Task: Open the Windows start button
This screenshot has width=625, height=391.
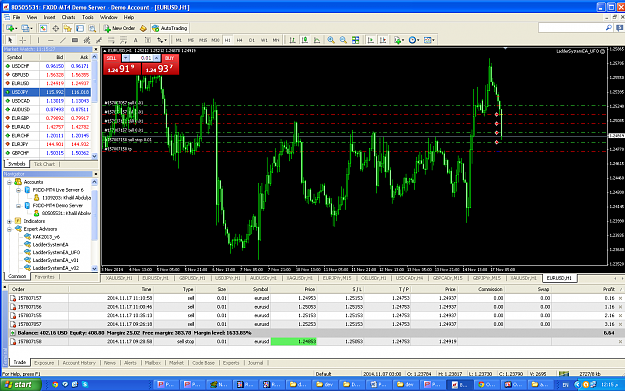Action: pos(21,385)
